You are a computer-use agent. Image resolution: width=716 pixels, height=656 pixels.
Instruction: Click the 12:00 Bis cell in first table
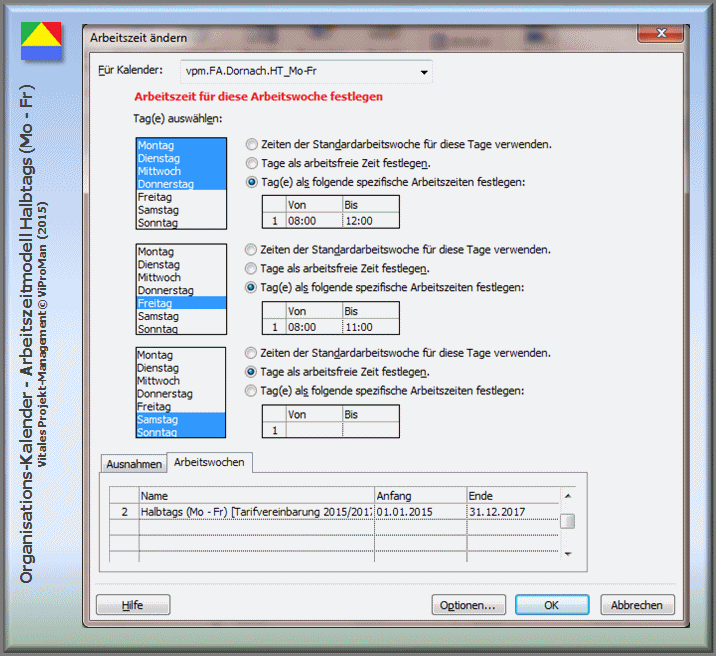tap(369, 221)
